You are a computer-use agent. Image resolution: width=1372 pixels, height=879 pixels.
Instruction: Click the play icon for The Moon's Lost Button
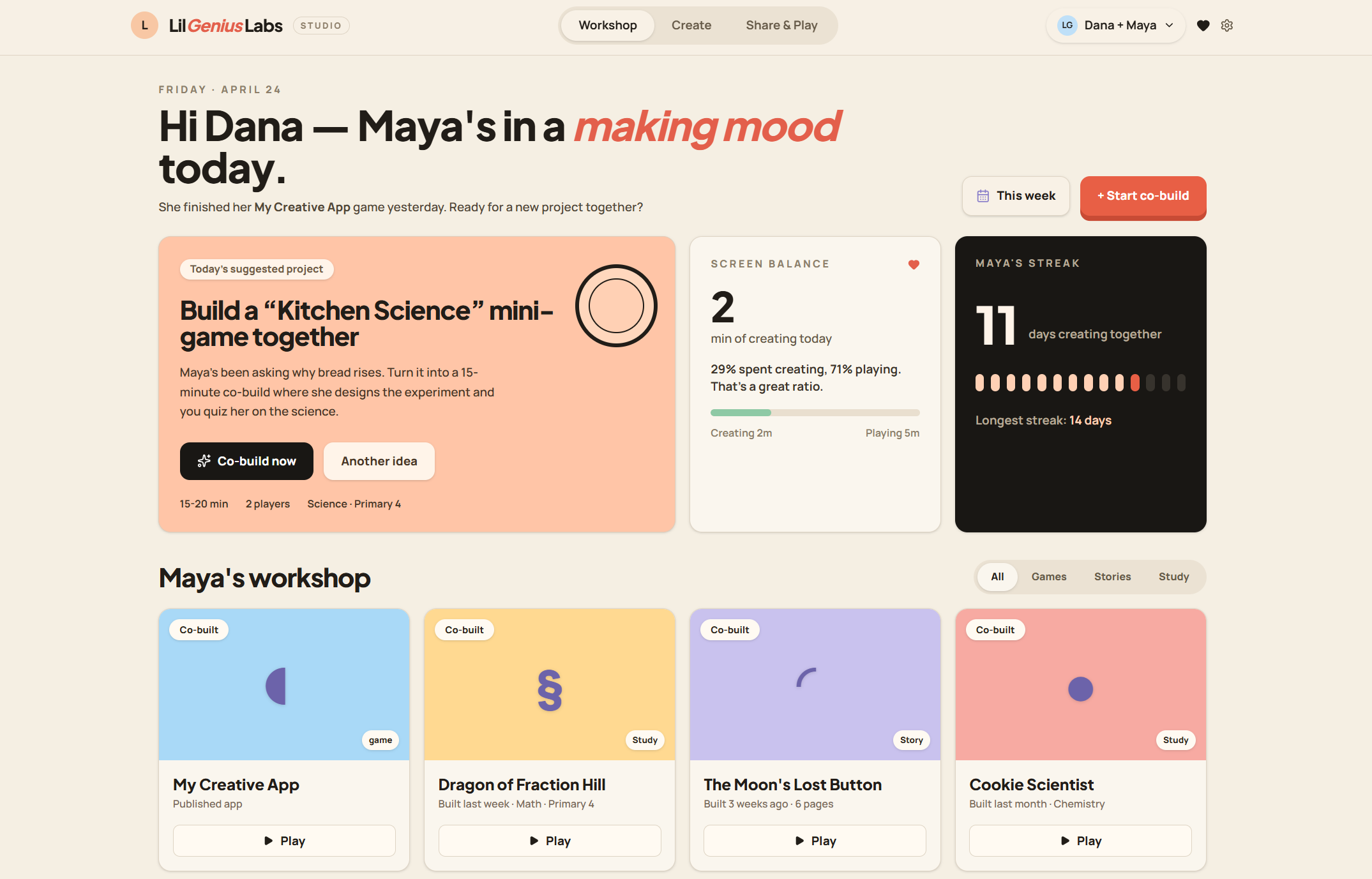click(x=799, y=840)
